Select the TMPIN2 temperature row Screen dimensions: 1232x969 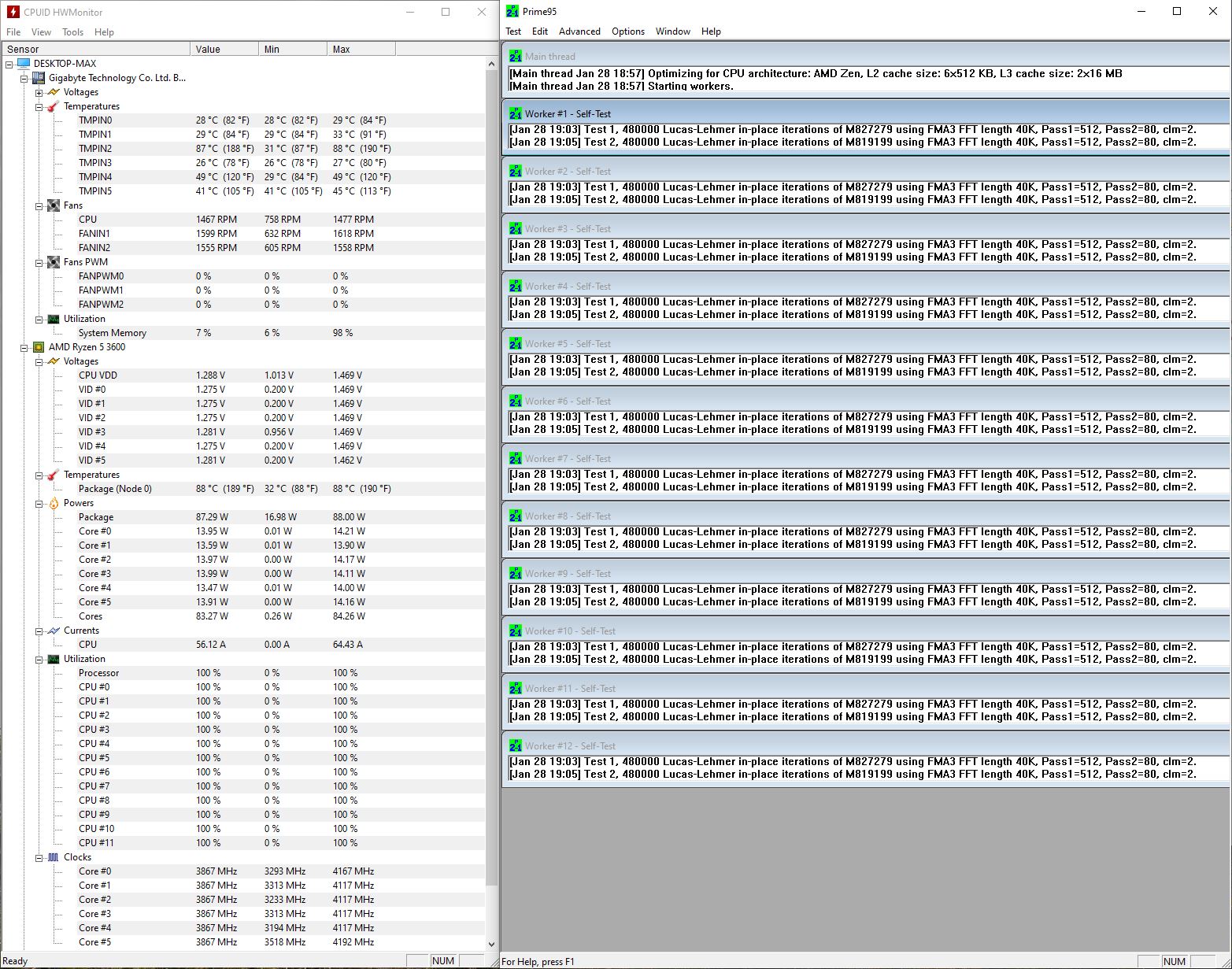coord(242,149)
